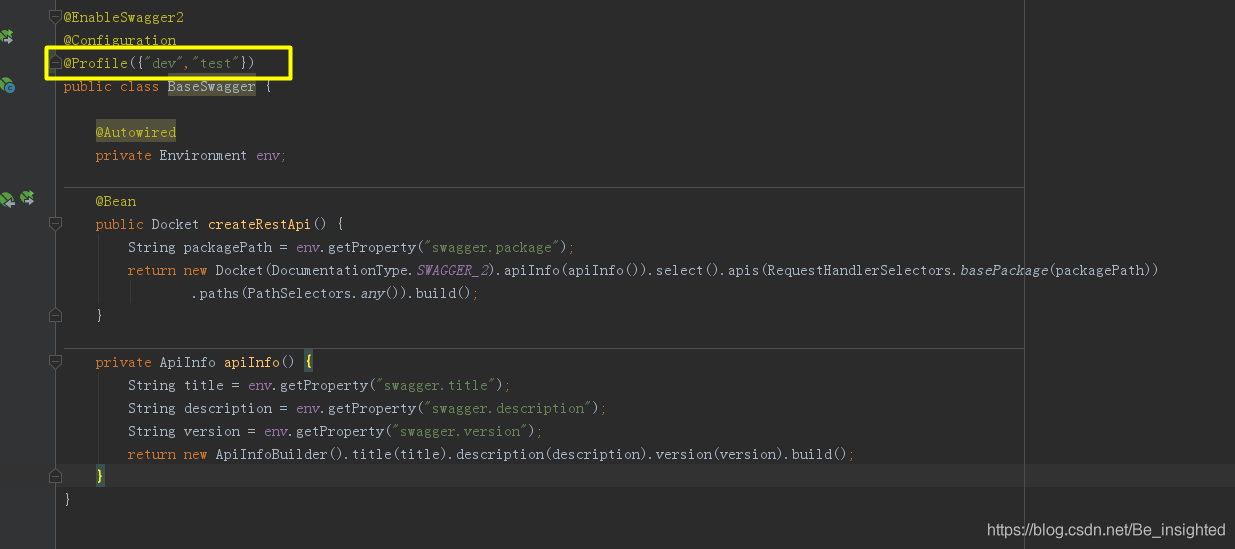Click the SWAGGER_2 constant
The height and width of the screenshot is (549, 1235).
pyautogui.click(x=457, y=270)
